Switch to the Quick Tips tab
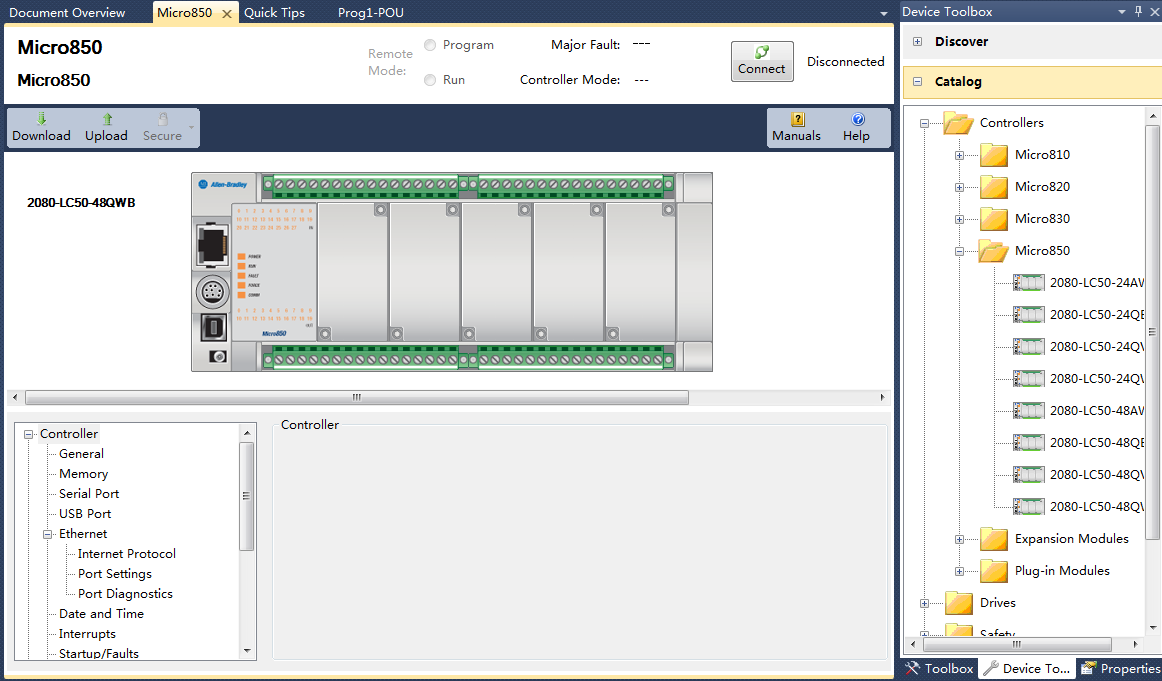Screen dimensions: 1162x681 [274, 13]
